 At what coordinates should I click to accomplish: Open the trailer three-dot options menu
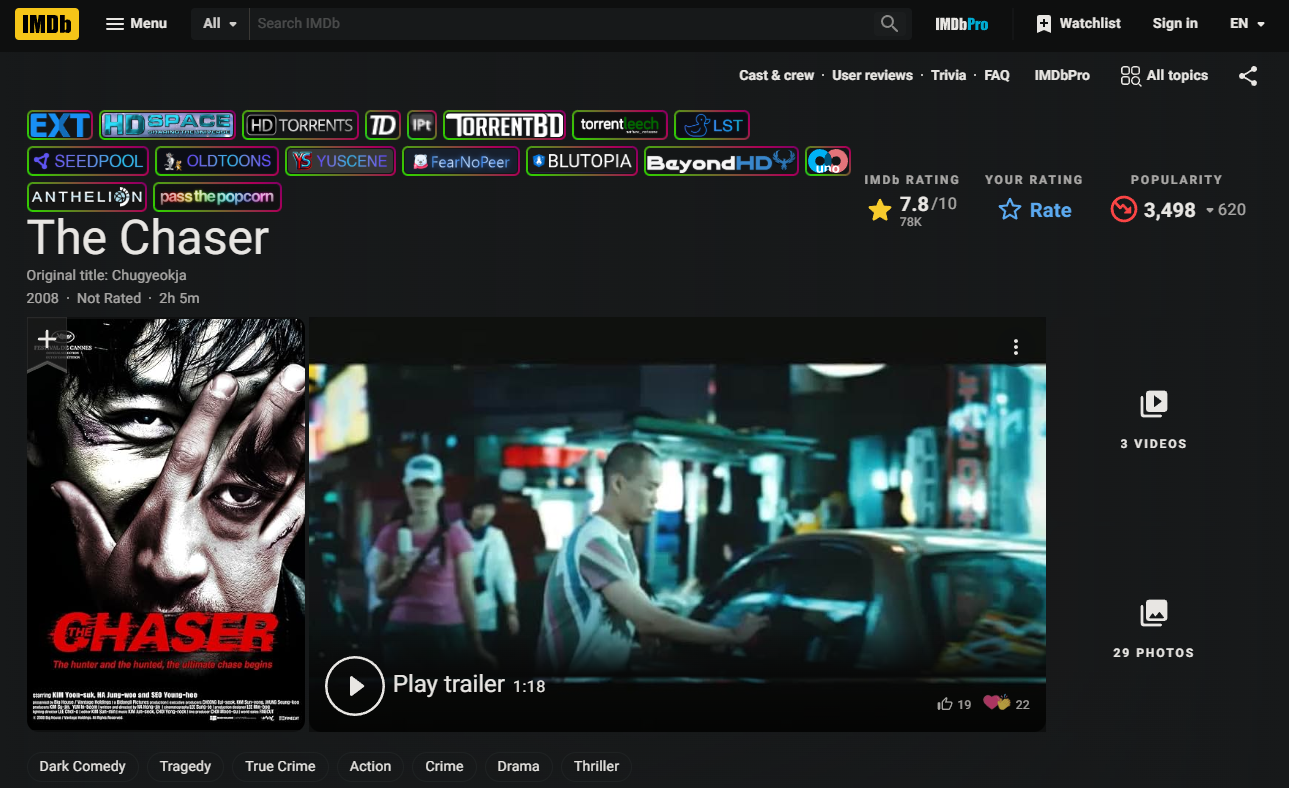[x=1015, y=347]
